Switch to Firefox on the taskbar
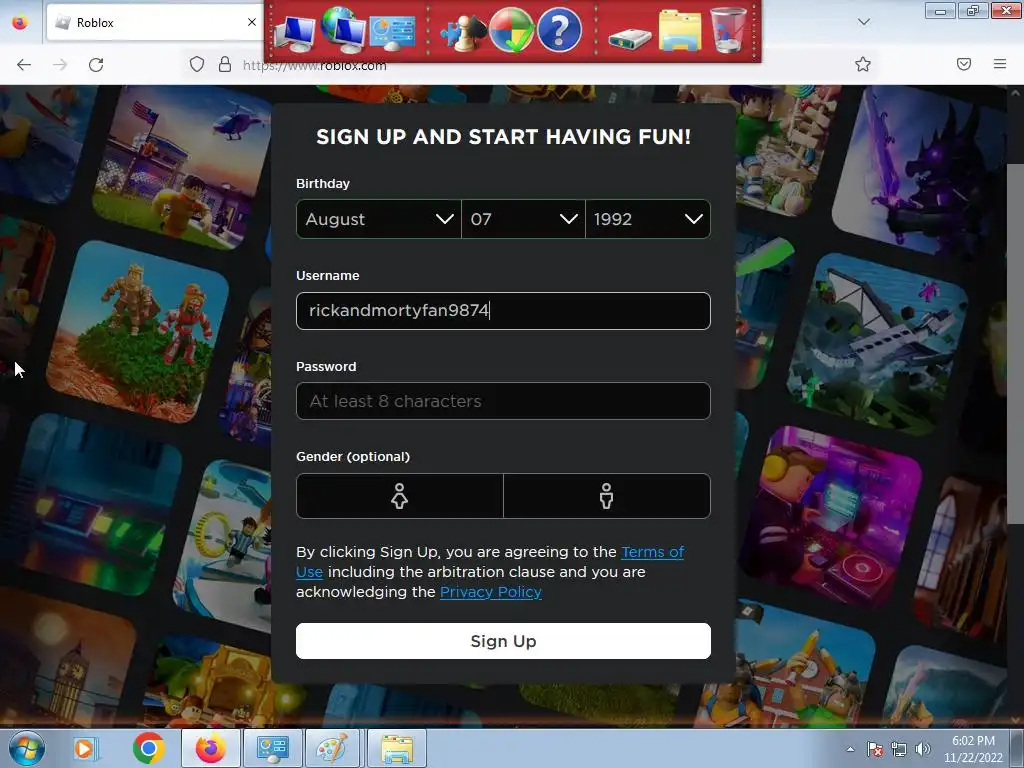This screenshot has width=1024, height=768. pyautogui.click(x=210, y=748)
